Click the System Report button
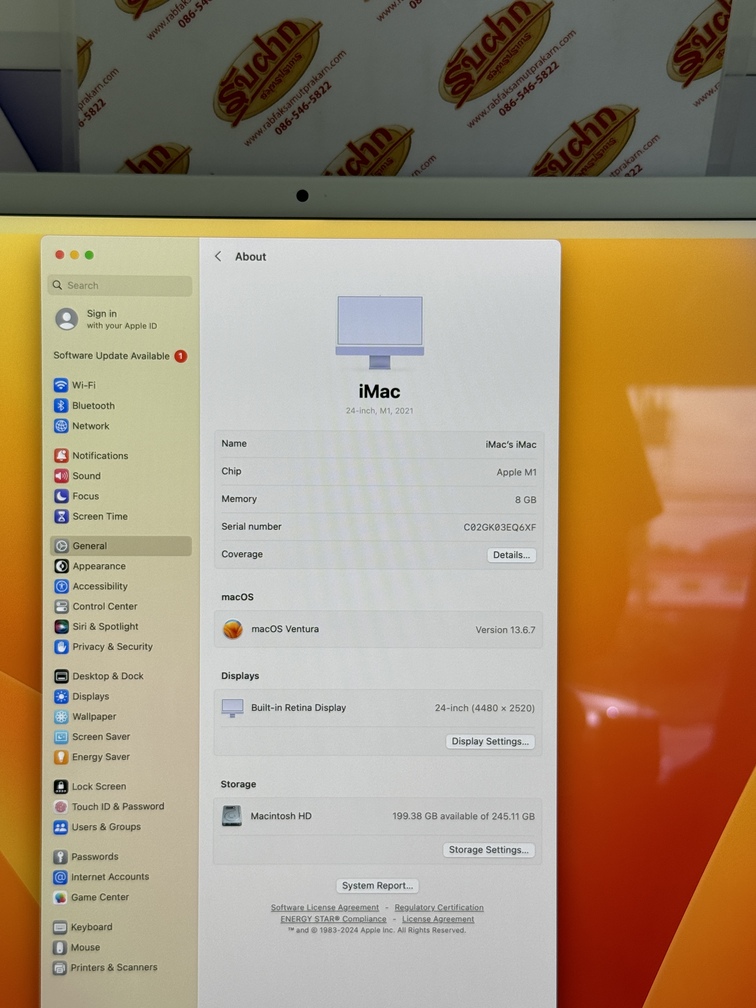This screenshot has width=756, height=1008. (x=377, y=886)
